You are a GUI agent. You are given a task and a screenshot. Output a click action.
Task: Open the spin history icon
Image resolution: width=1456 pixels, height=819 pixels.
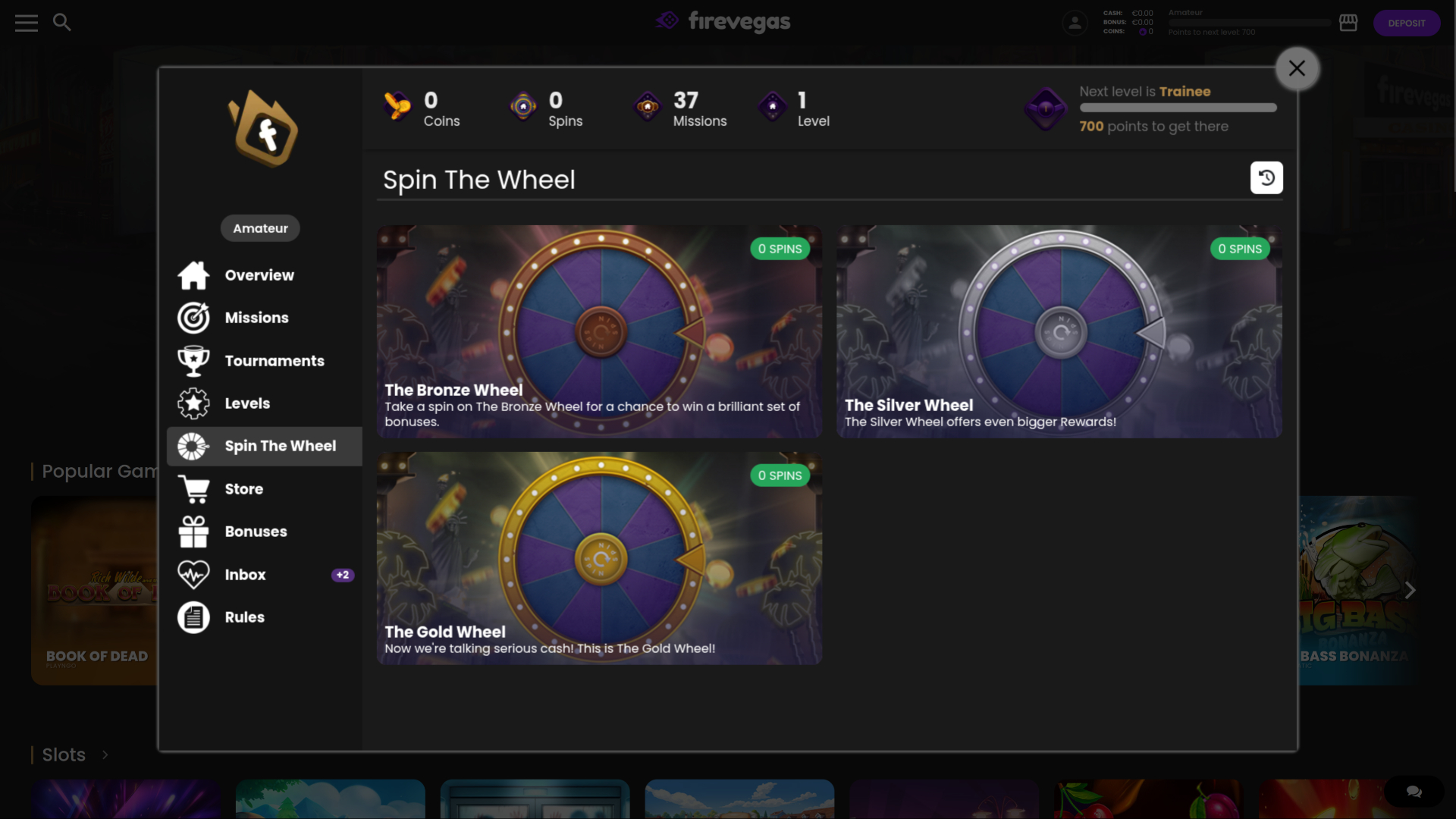point(1266,178)
